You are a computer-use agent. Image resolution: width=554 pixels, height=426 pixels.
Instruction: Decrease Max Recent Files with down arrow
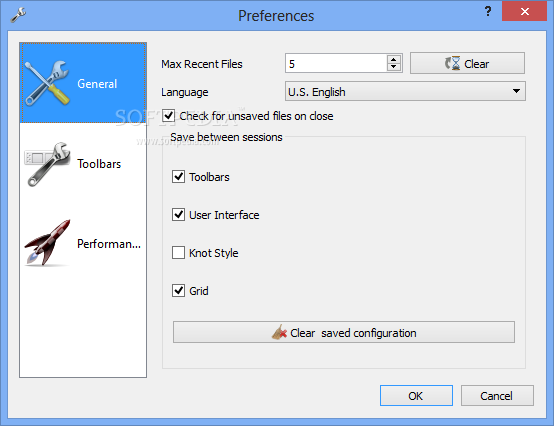[394, 67]
